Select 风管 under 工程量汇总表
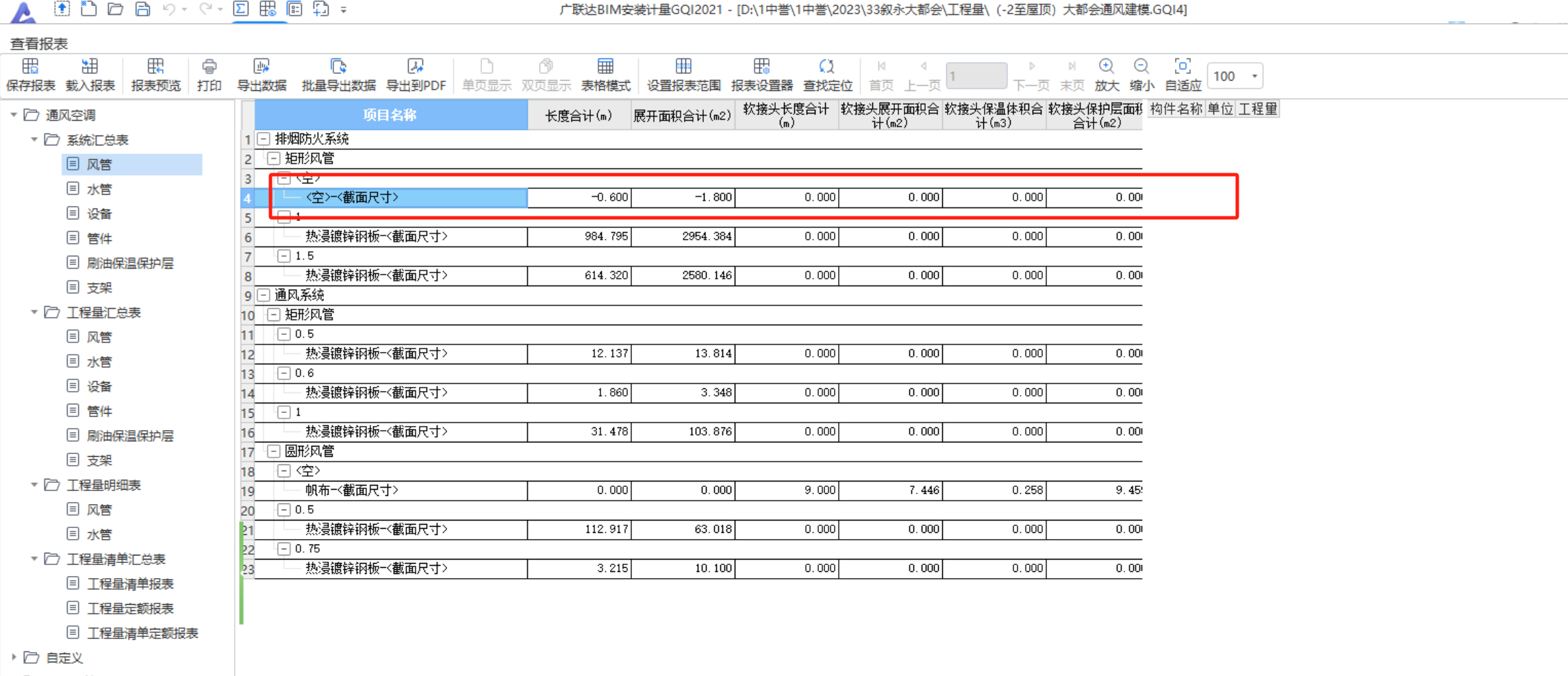The height and width of the screenshot is (676, 1568). click(99, 337)
